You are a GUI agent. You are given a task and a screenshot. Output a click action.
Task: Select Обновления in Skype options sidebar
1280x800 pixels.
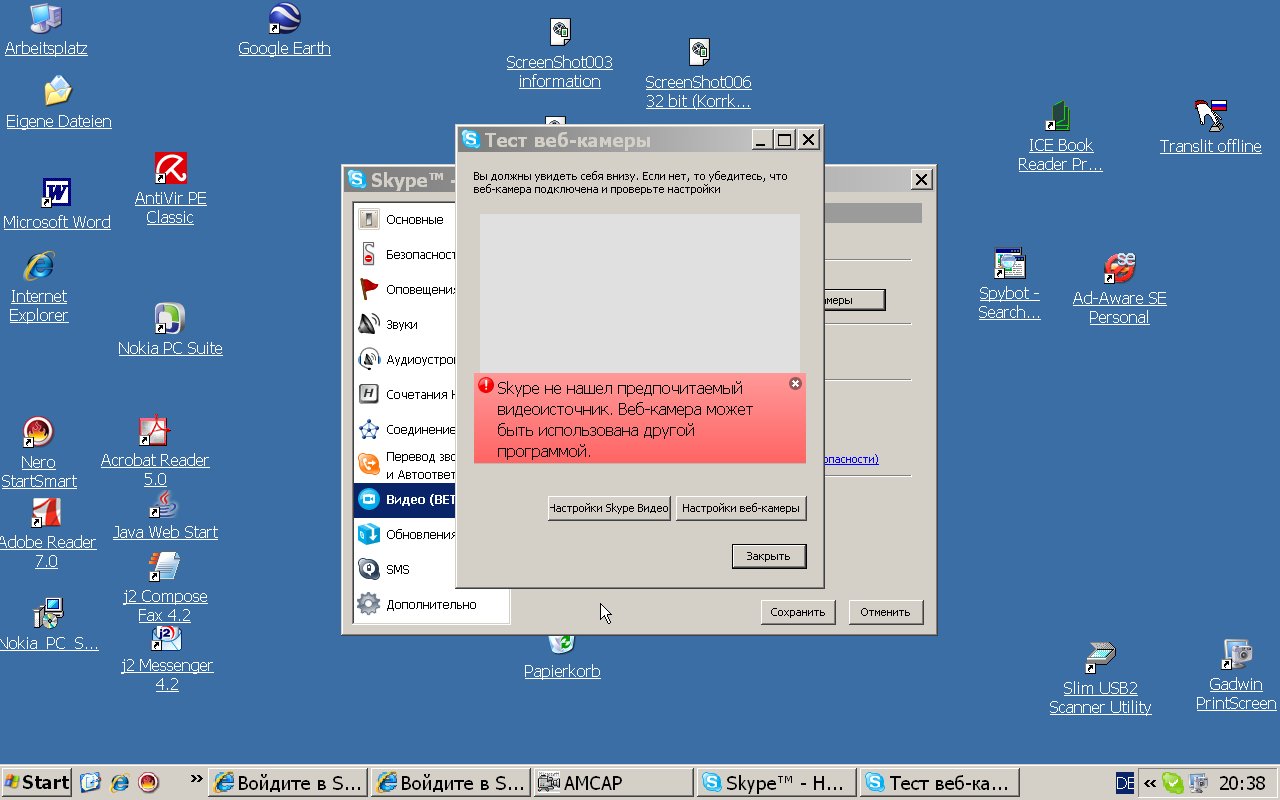click(405, 534)
